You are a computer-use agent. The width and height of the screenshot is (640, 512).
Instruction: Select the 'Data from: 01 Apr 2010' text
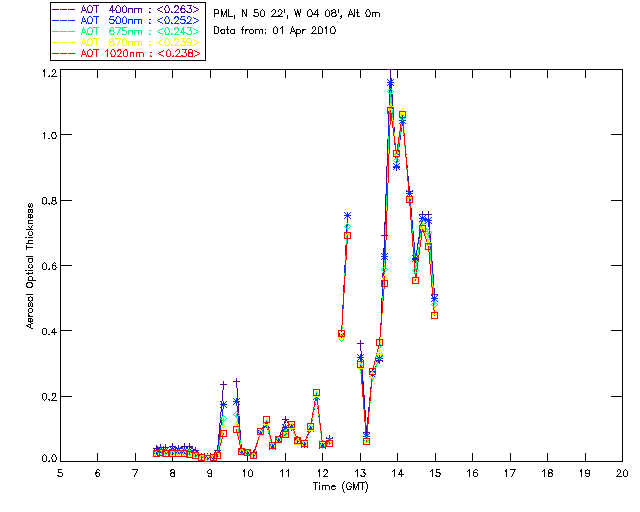[275, 31]
